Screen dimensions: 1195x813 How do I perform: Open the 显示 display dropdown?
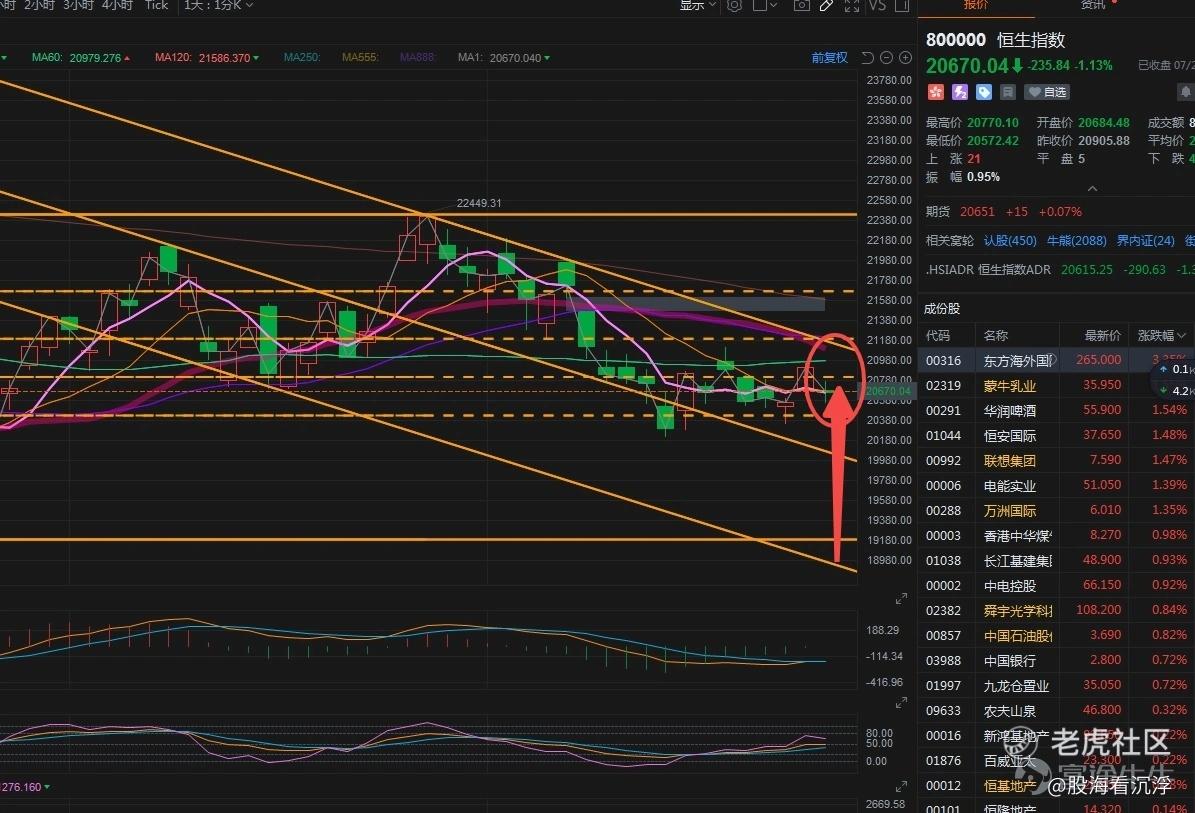(x=697, y=5)
